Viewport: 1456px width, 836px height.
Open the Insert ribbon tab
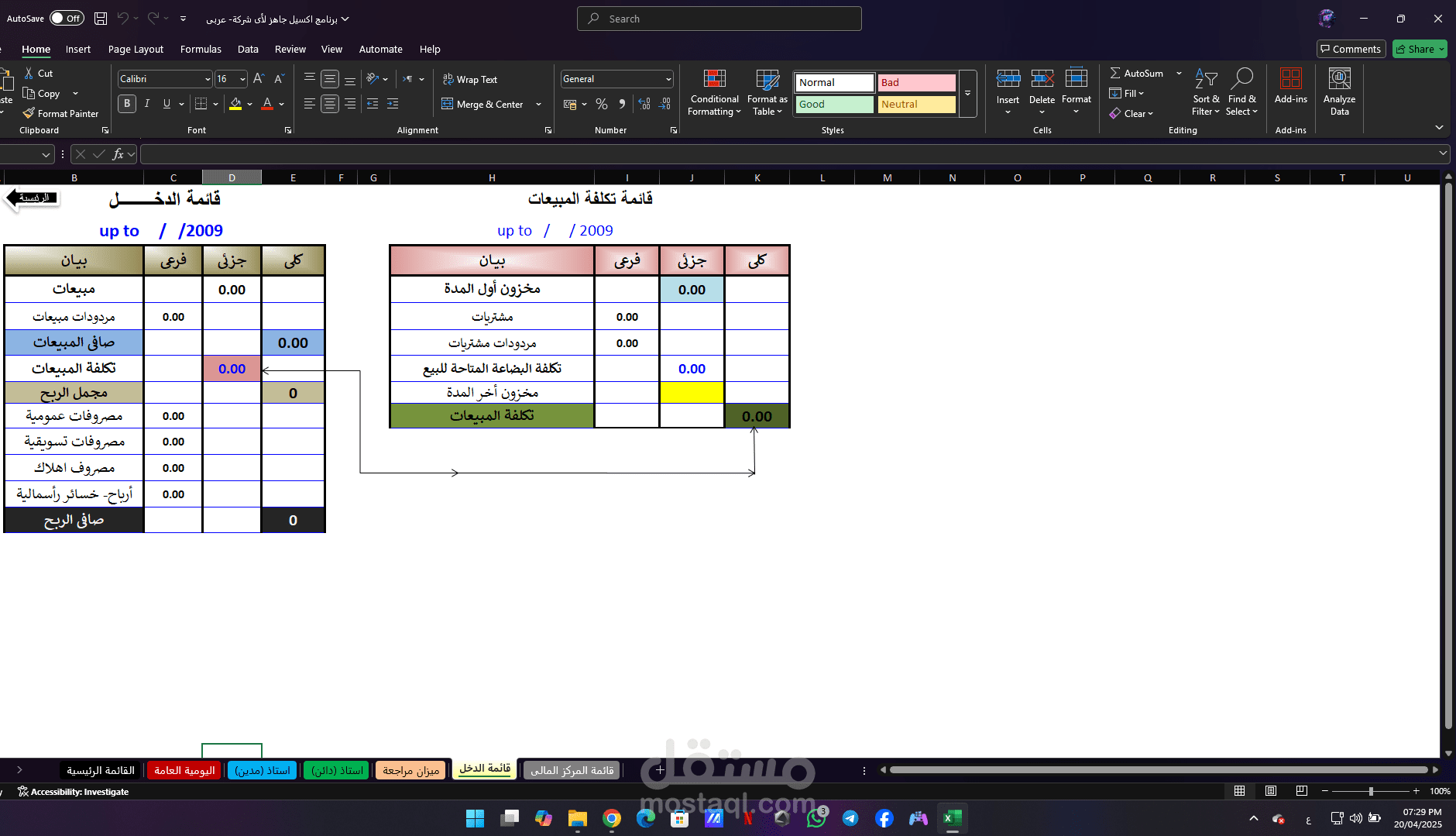click(78, 49)
